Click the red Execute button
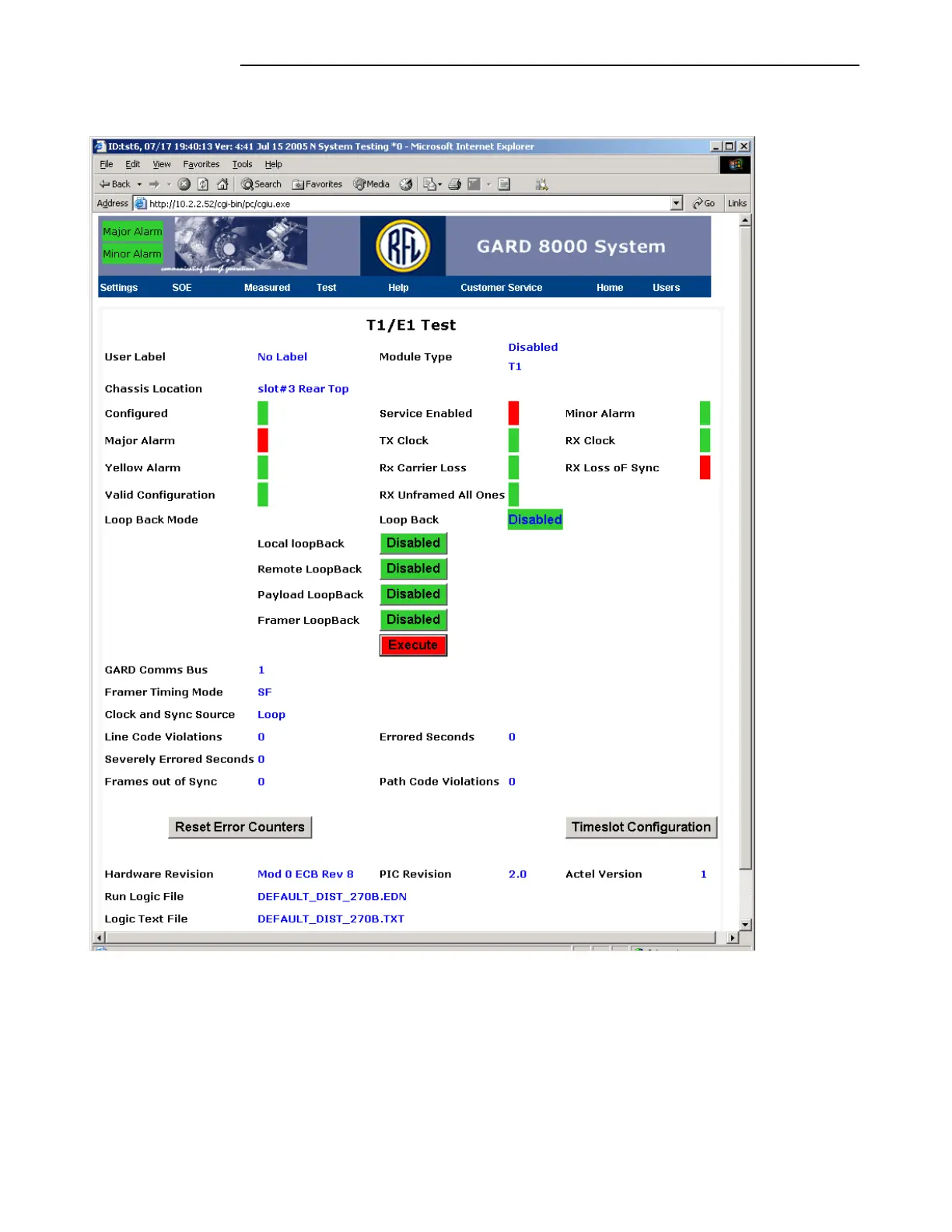Image resolution: width=952 pixels, height=1232 pixels. click(414, 646)
